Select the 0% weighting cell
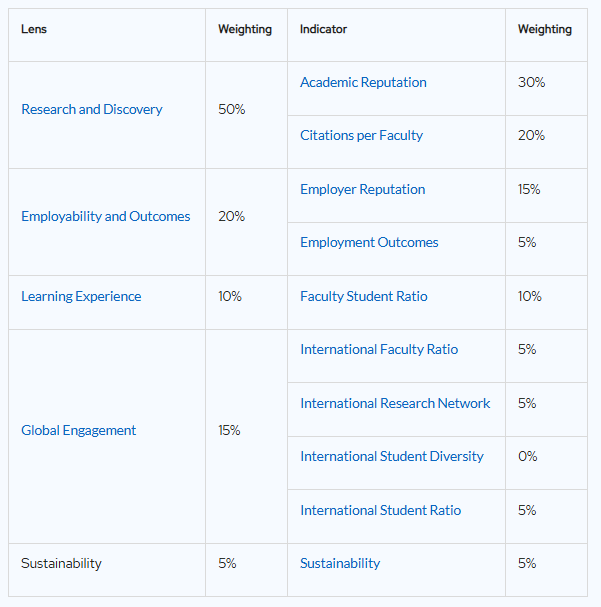This screenshot has width=601, height=607. [x=527, y=456]
